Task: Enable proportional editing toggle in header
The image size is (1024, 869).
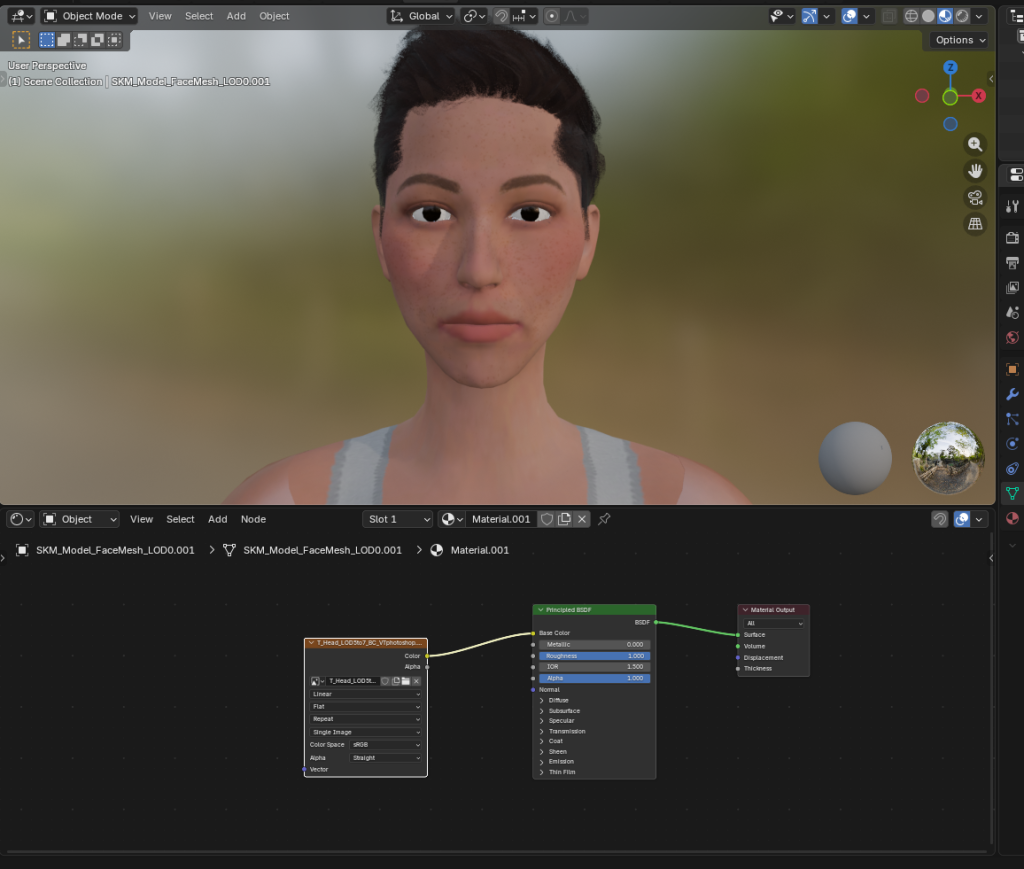Action: 552,16
